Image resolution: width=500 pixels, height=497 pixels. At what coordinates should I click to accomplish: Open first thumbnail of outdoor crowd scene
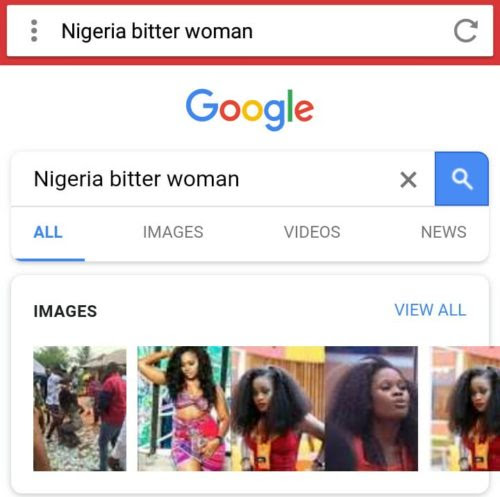click(x=80, y=409)
